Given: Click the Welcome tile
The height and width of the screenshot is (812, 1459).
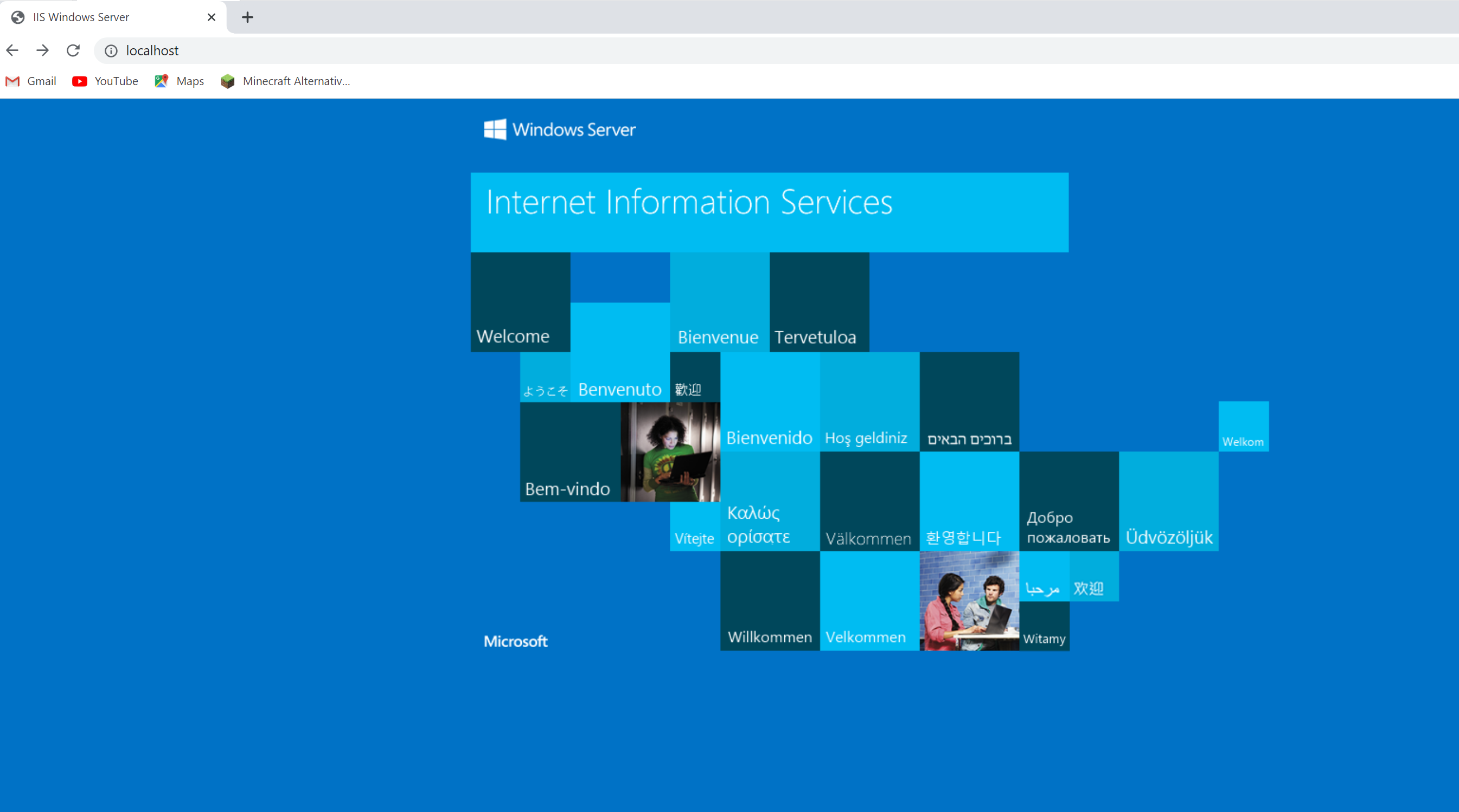Looking at the screenshot, I should [x=520, y=301].
